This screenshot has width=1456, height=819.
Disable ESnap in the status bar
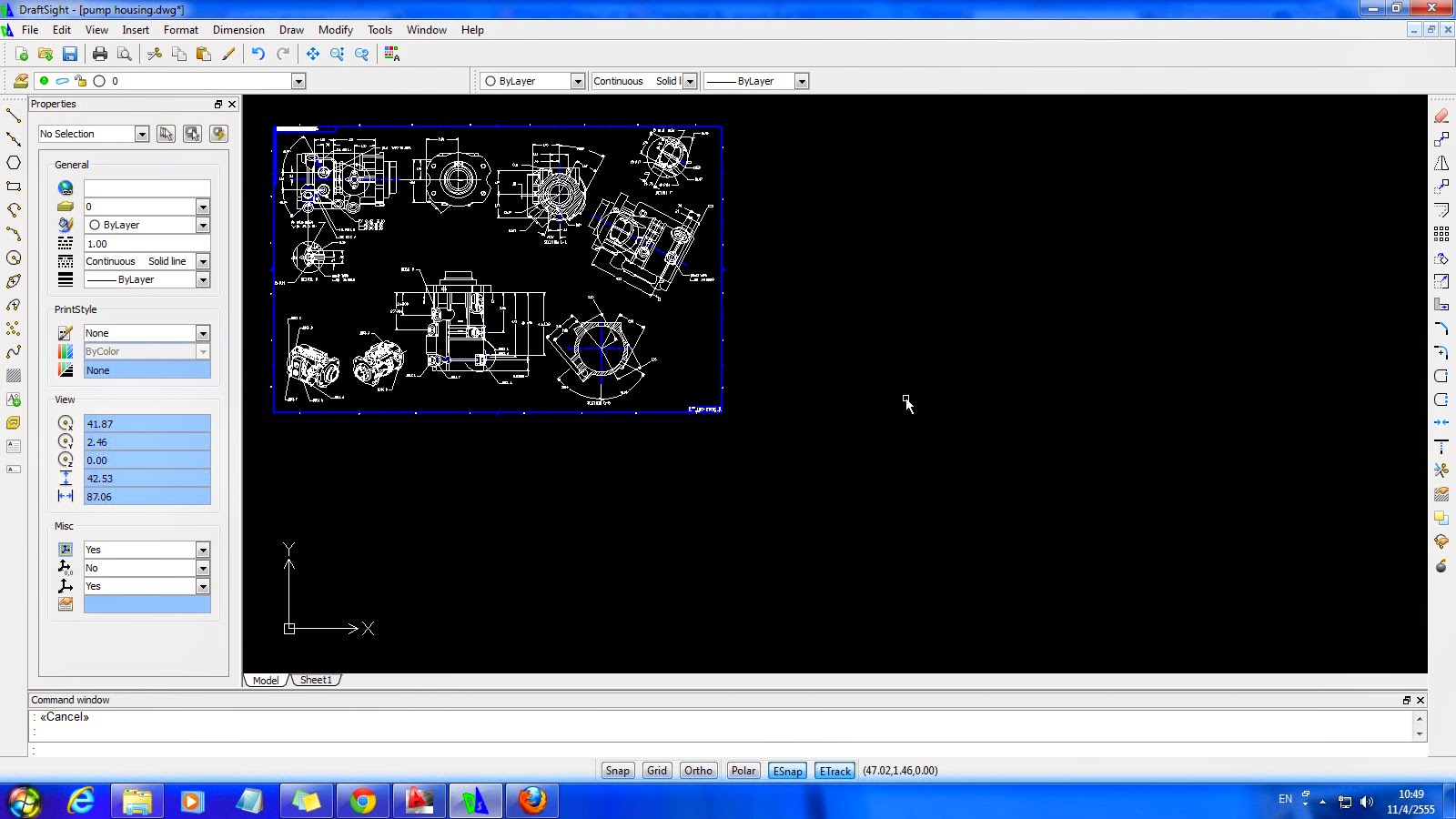pos(787,771)
